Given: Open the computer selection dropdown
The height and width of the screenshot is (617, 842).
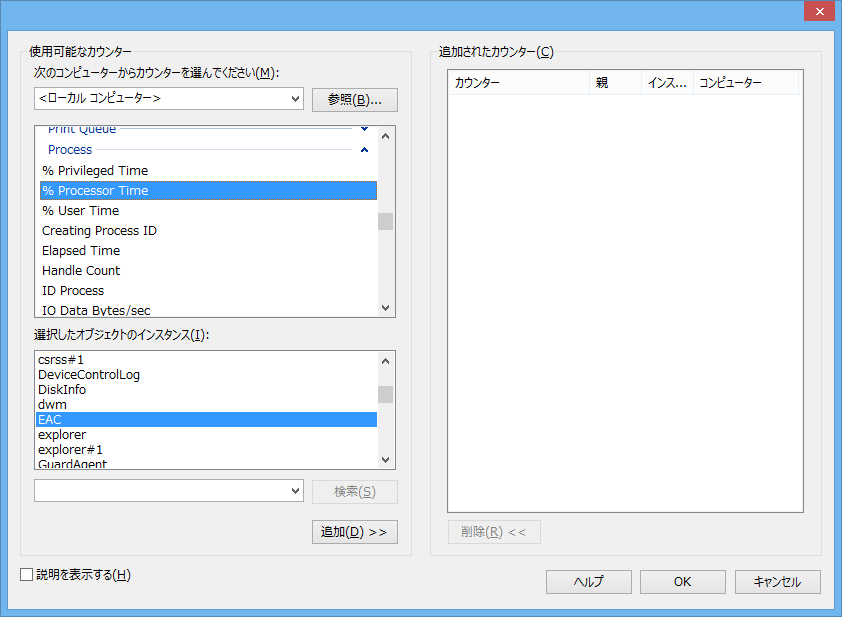Looking at the screenshot, I should (294, 99).
